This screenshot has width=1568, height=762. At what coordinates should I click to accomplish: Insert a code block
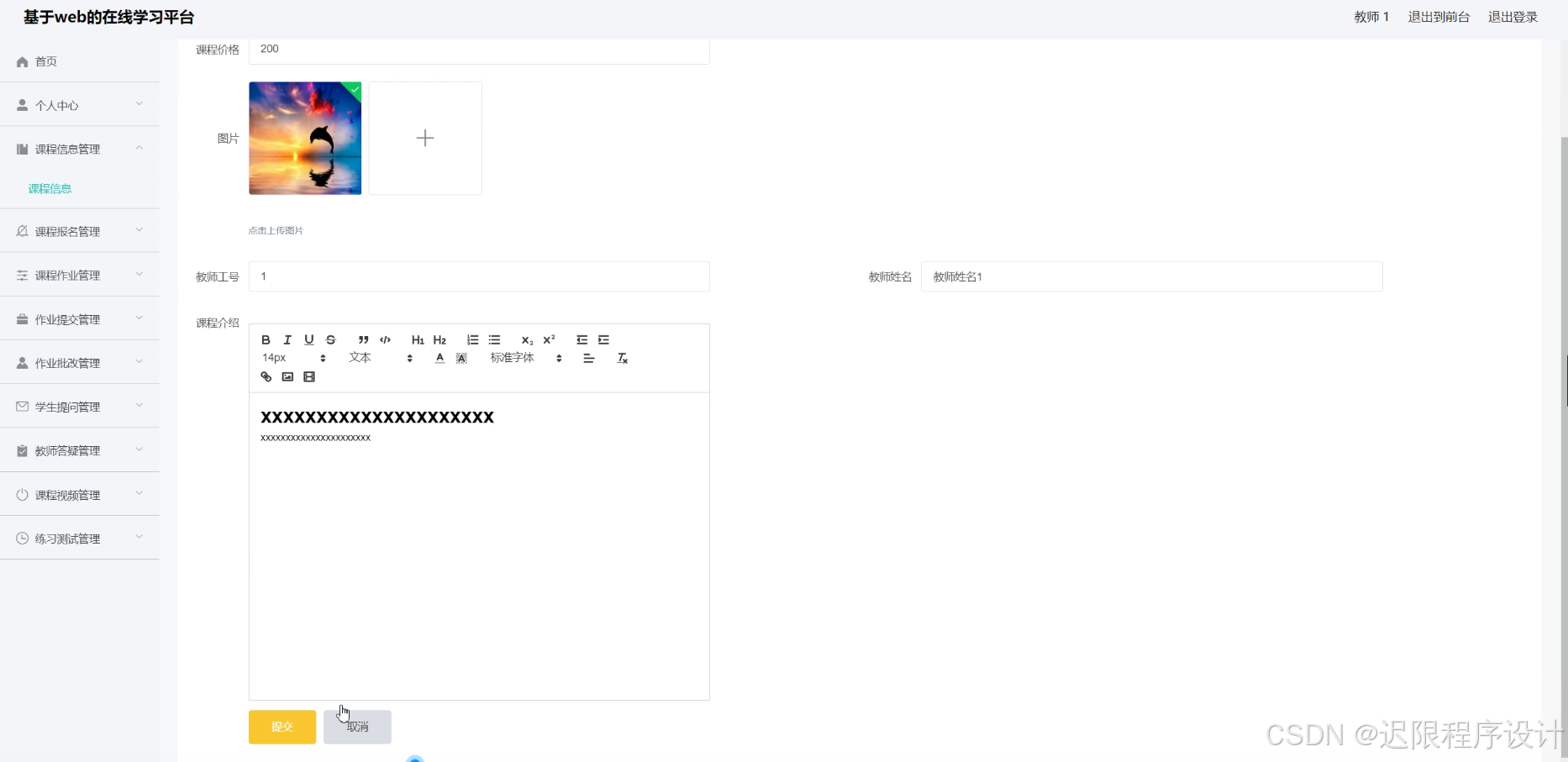385,339
